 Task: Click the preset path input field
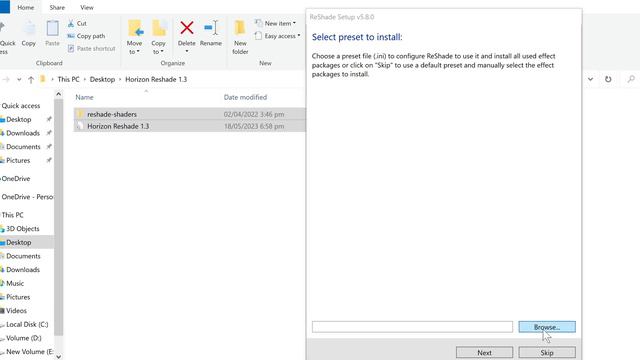click(x=412, y=327)
